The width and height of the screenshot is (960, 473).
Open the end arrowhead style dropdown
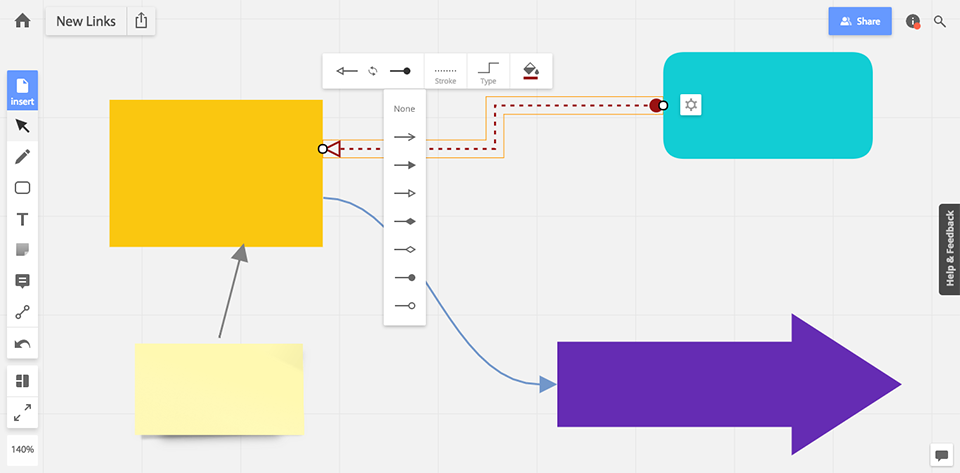[400, 71]
